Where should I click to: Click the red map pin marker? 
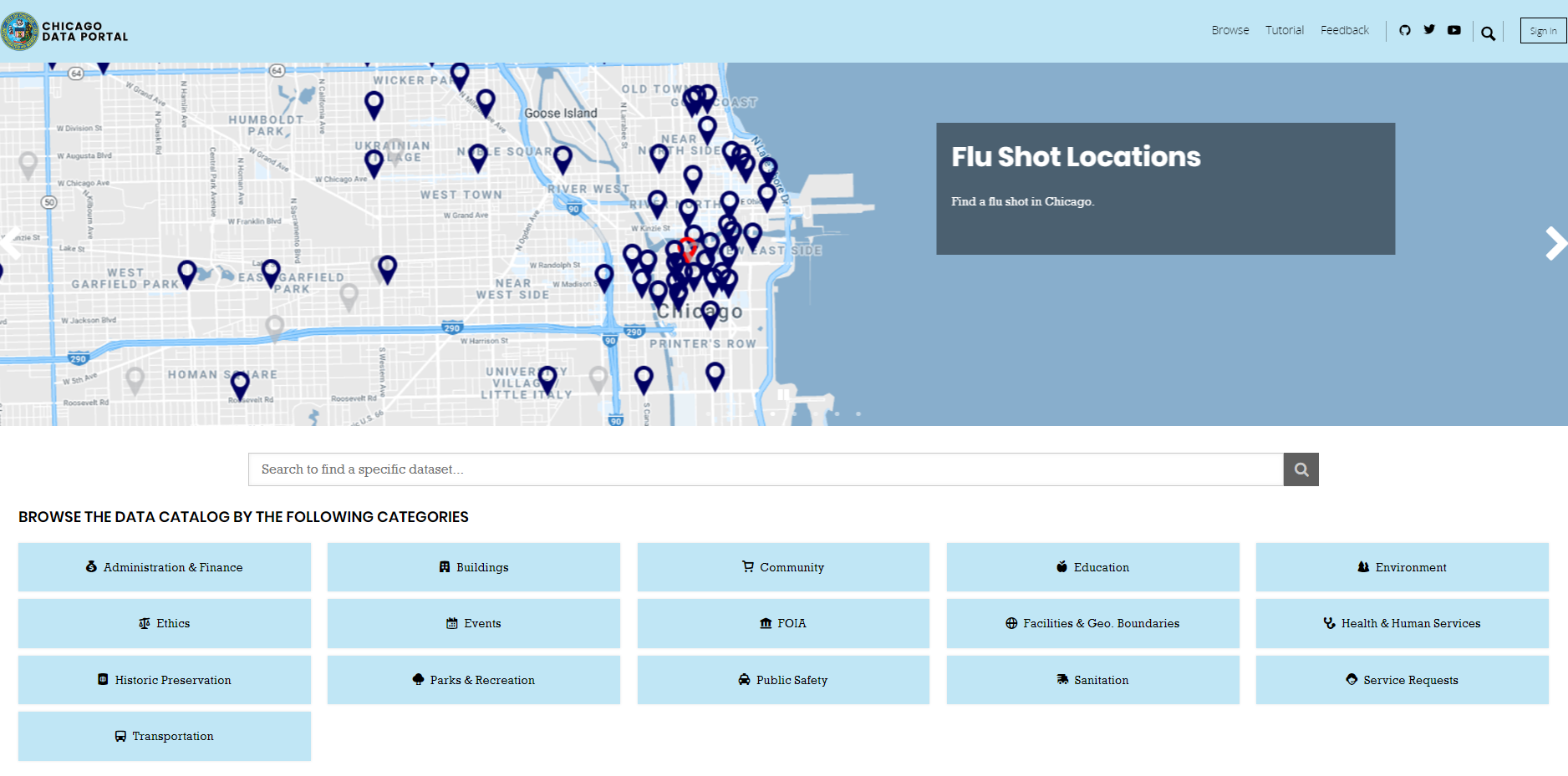(x=687, y=247)
